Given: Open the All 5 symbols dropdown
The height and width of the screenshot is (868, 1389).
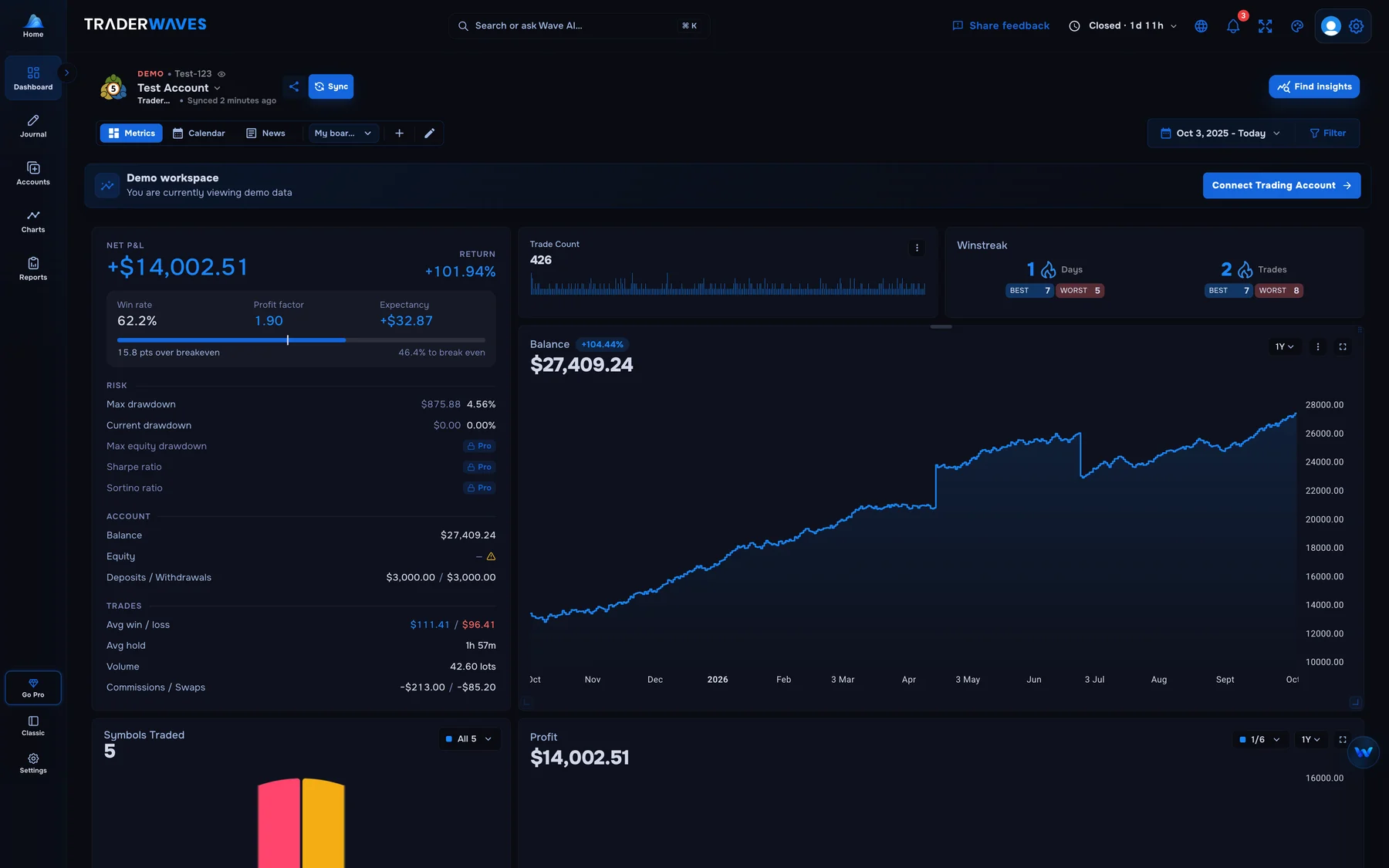Looking at the screenshot, I should pyautogui.click(x=469, y=739).
